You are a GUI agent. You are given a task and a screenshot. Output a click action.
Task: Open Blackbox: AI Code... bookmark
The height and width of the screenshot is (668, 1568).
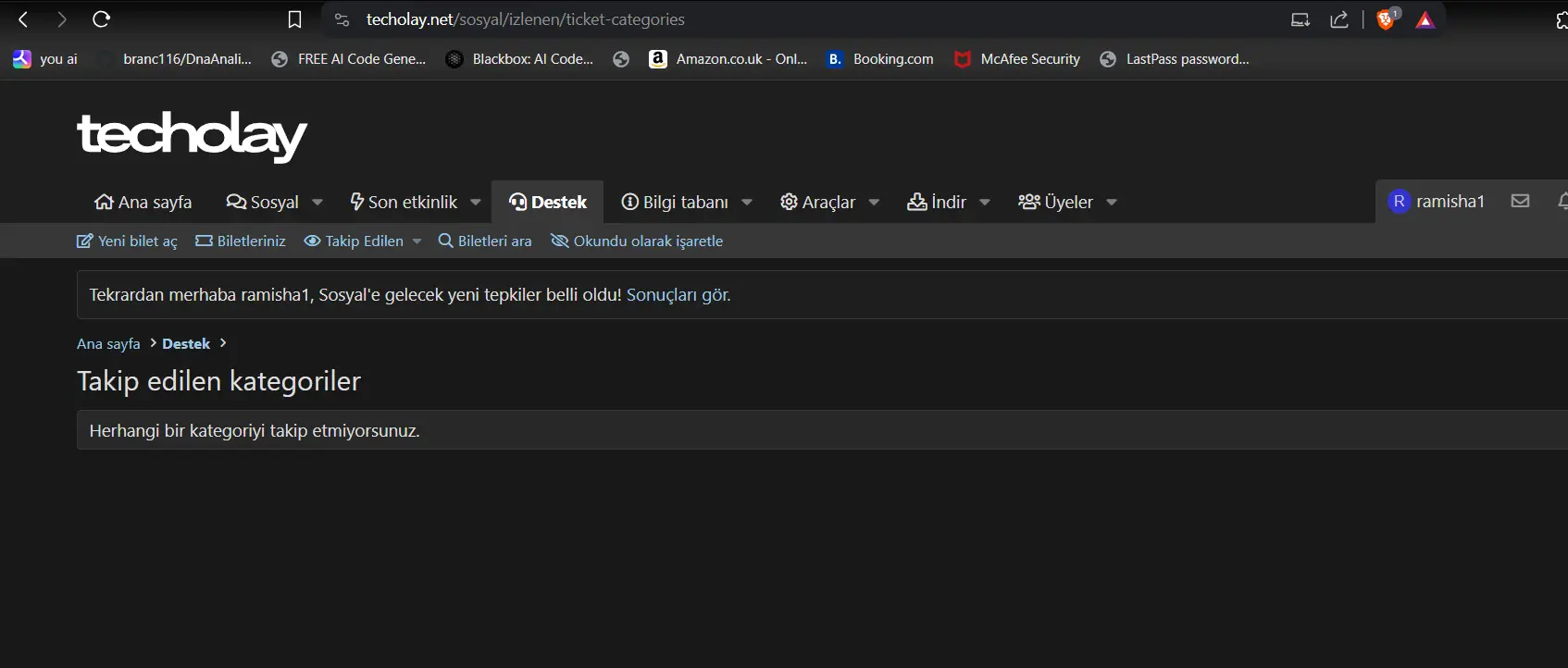pyautogui.click(x=520, y=59)
